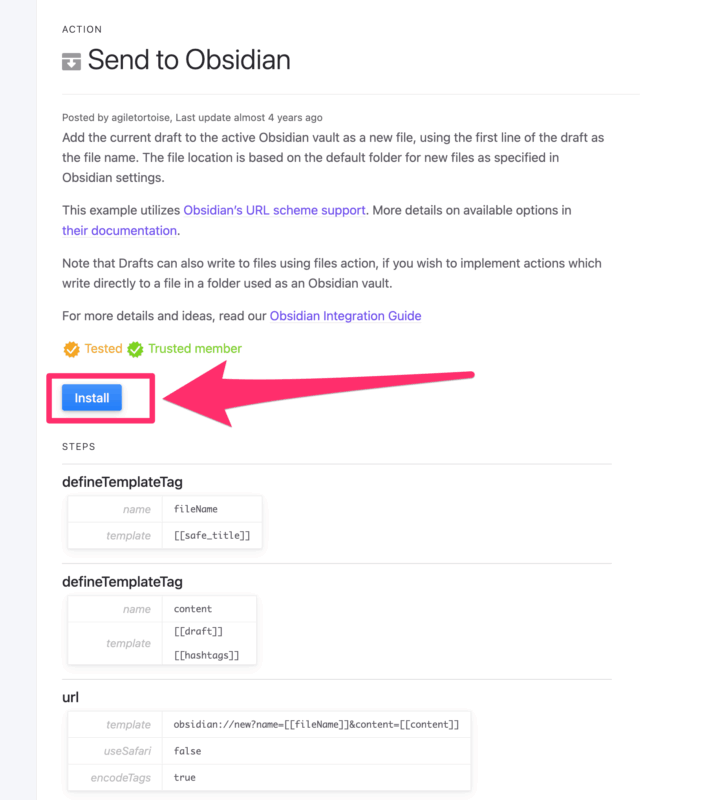Open the Obsidian Integration Guide link
This screenshot has width=710, height=800.
click(345, 316)
